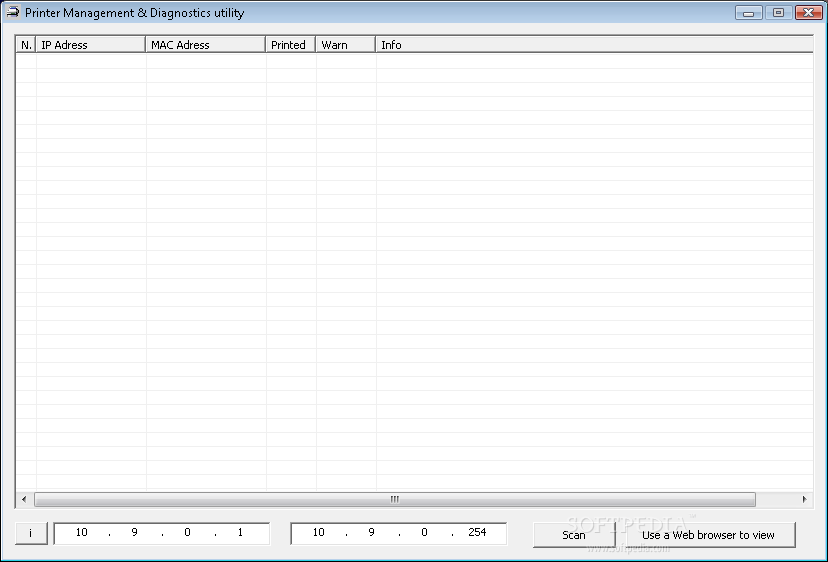Click the Scan button

574,535
